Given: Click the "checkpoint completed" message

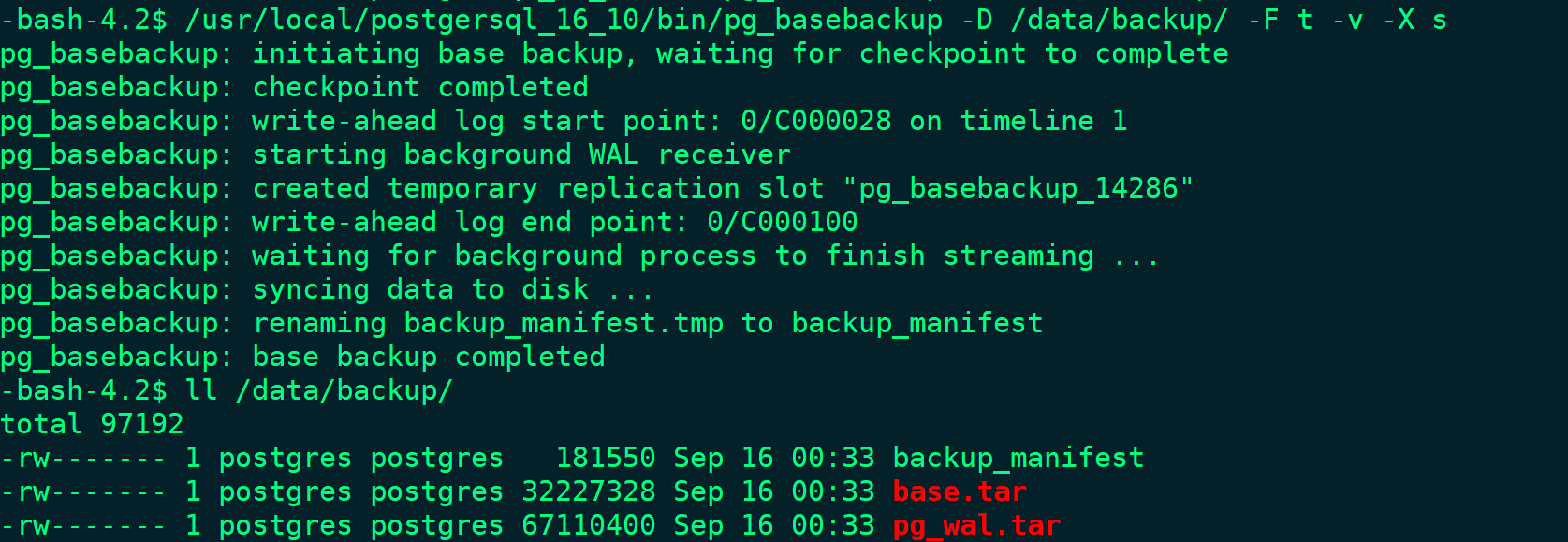Looking at the screenshot, I should (x=420, y=88).
